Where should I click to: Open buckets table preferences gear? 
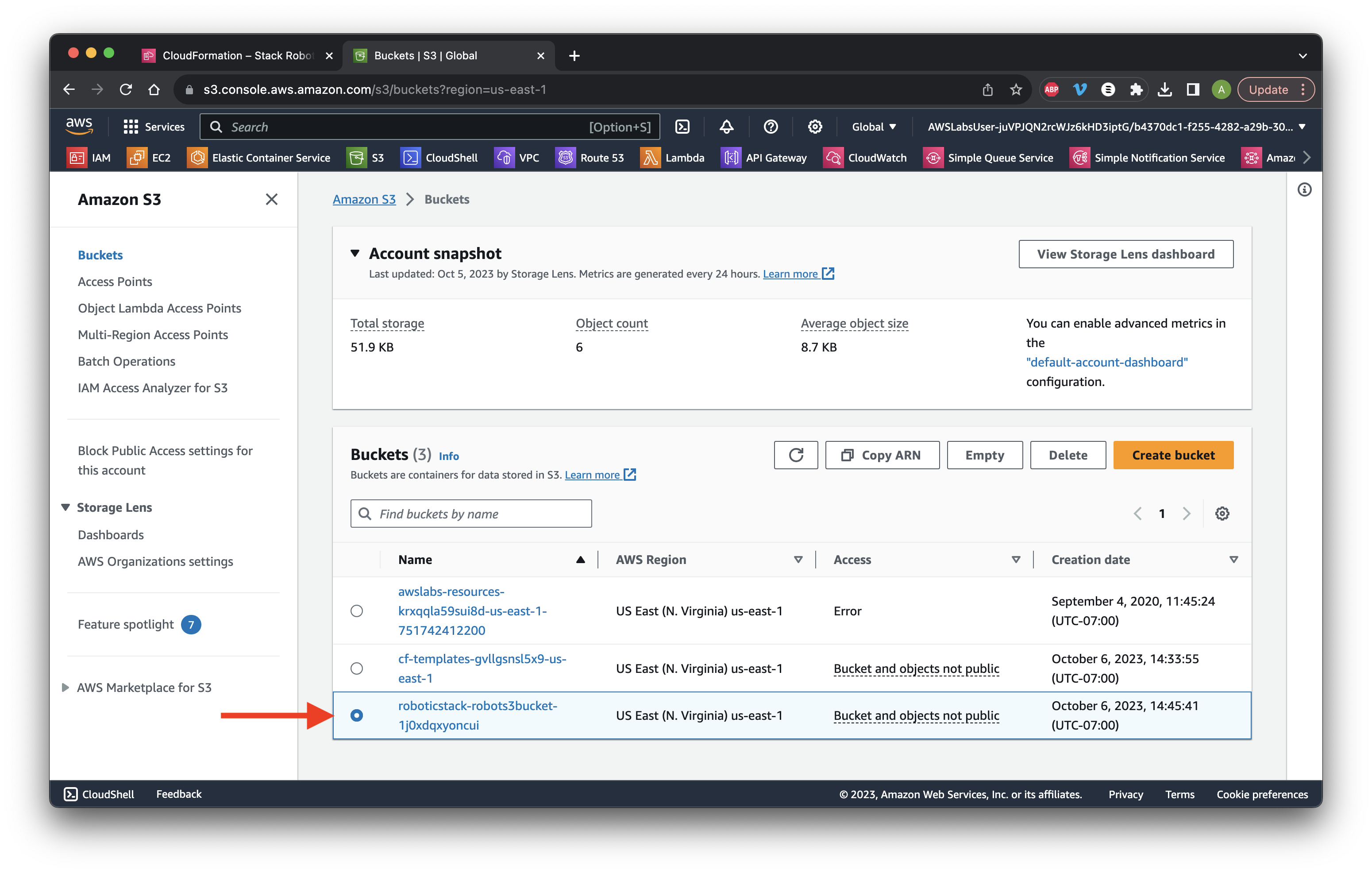tap(1222, 514)
